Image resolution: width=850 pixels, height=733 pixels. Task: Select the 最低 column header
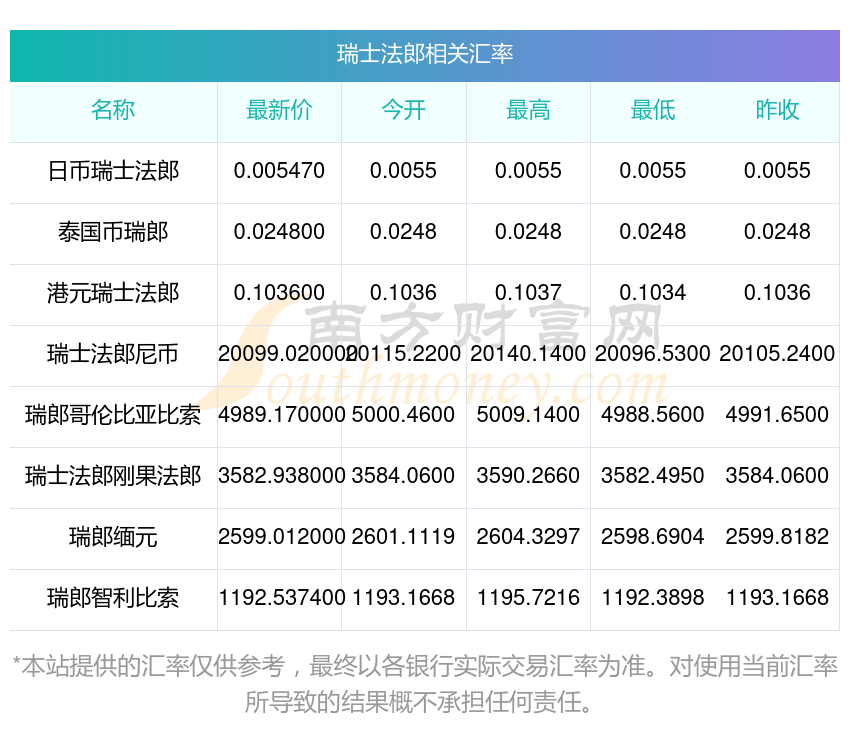tap(653, 110)
